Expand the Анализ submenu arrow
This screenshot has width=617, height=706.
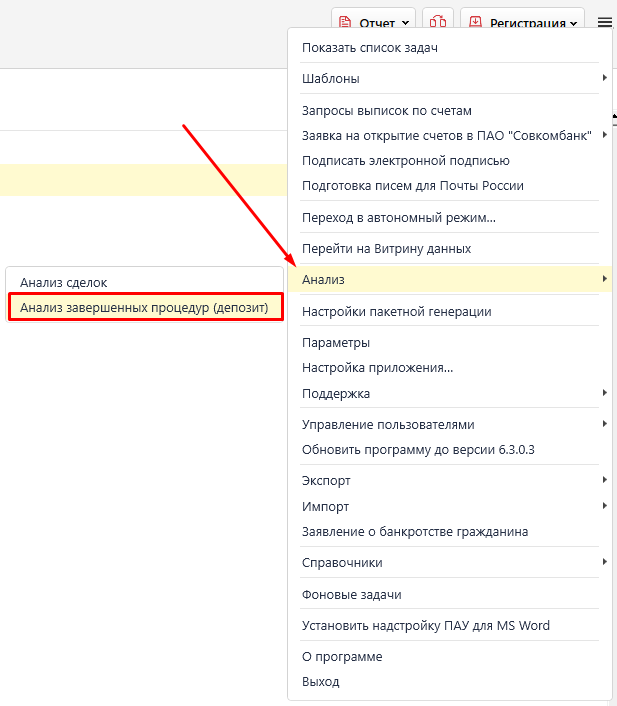click(605, 279)
